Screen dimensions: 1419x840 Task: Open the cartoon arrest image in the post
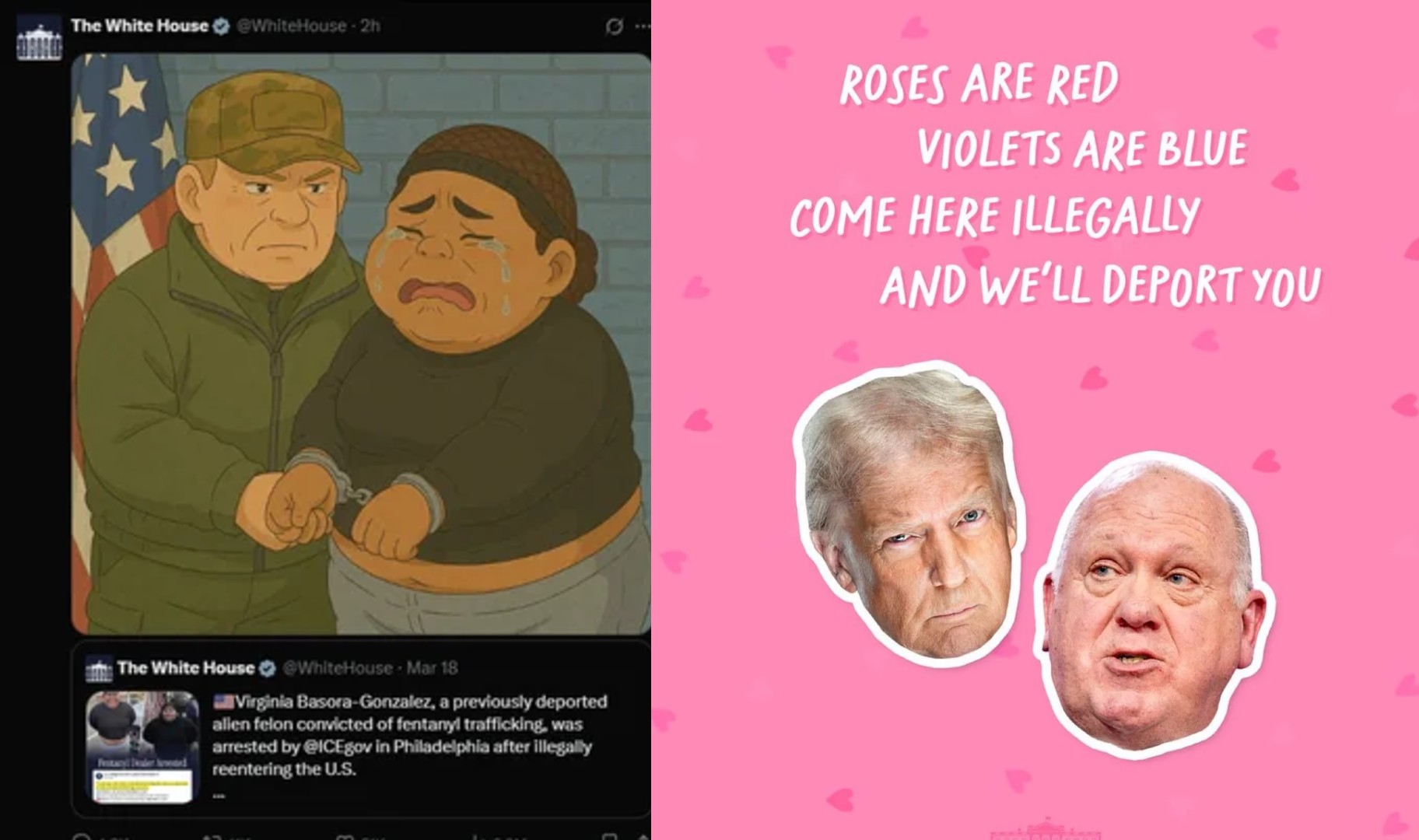point(361,343)
